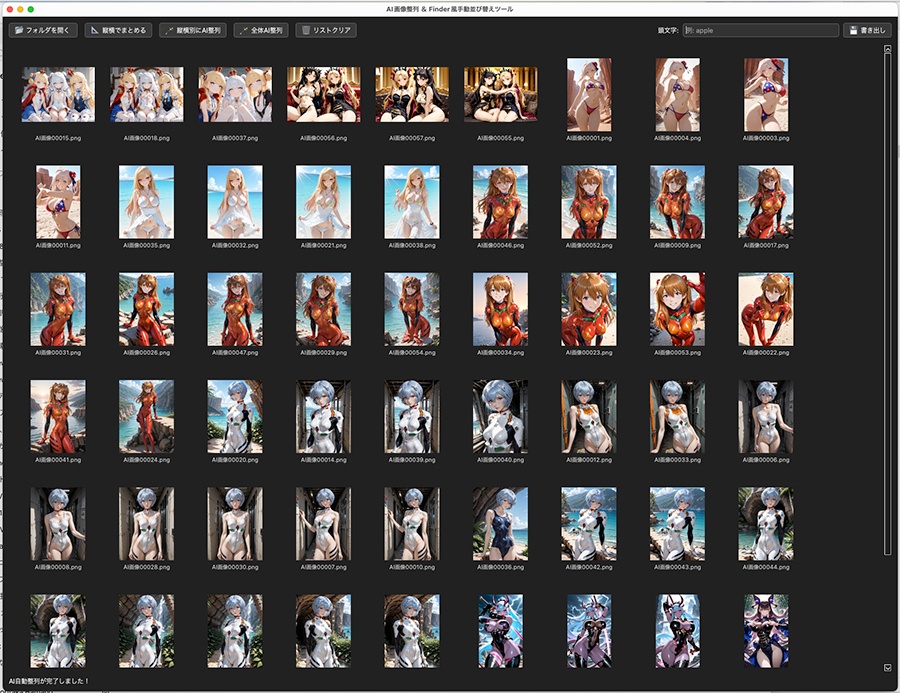Viewport: 900px width, 693px height.
Task: Clear the list with リストクリア
Action: pos(326,30)
